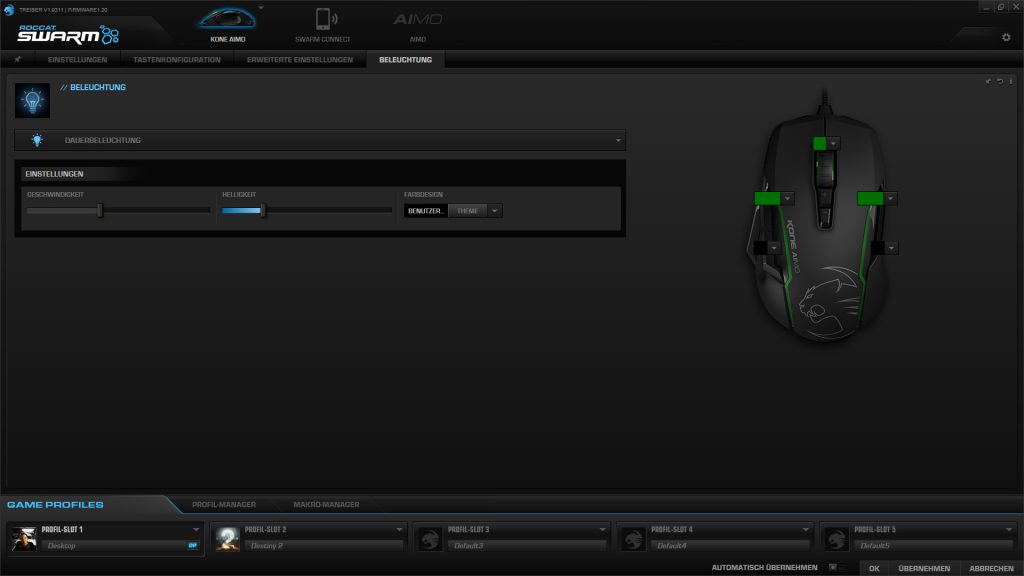1024x576 pixels.
Task: Click the reset arrow icon above mouse preview
Action: coord(1000,81)
